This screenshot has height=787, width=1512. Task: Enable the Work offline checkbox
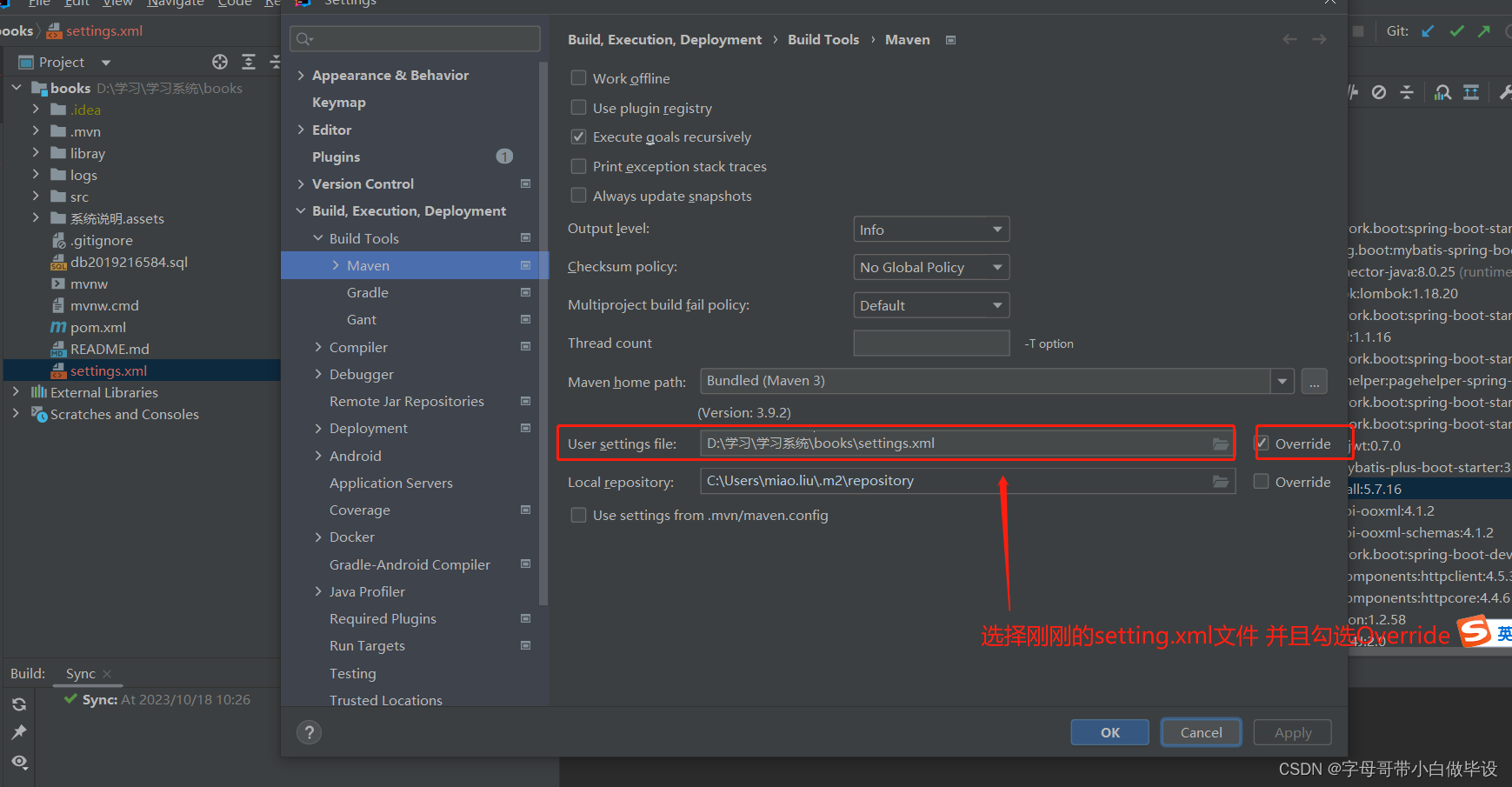pyautogui.click(x=578, y=78)
